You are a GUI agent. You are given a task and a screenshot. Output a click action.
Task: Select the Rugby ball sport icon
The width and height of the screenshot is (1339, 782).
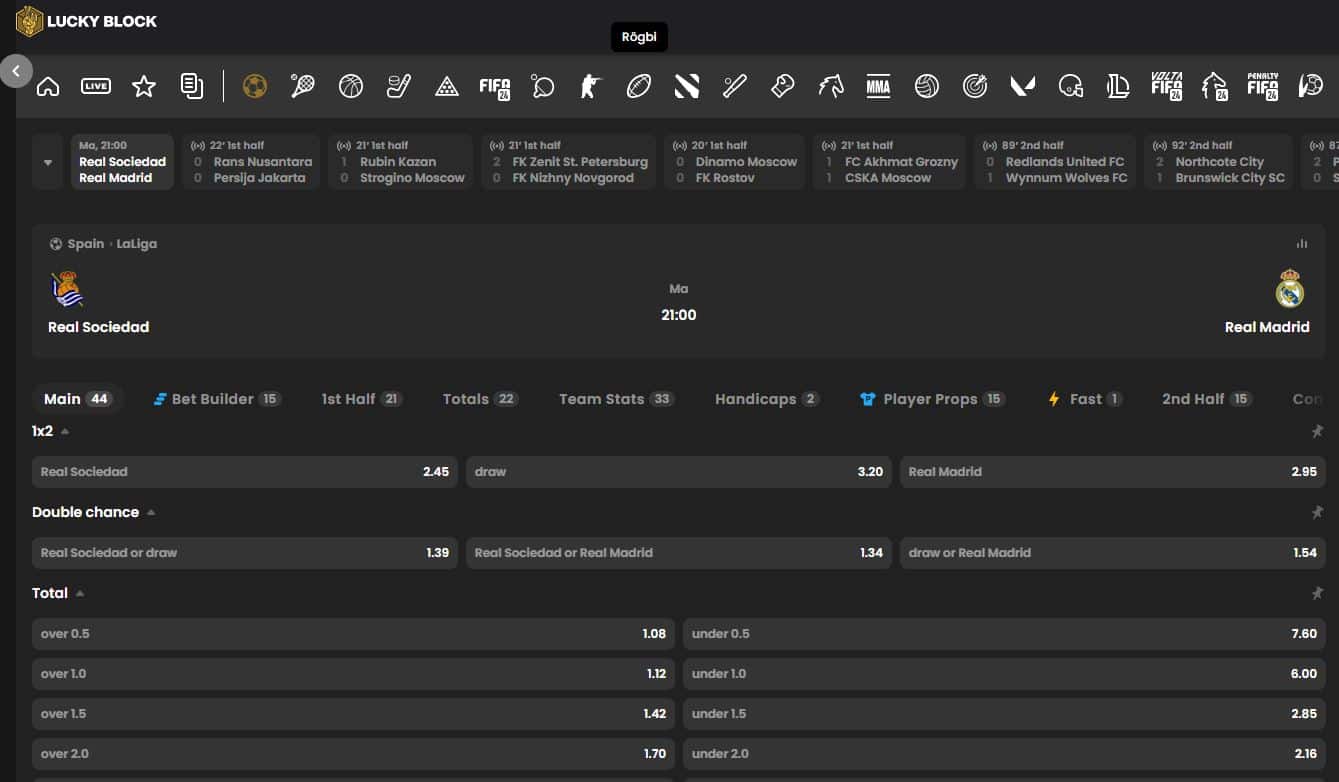click(639, 86)
